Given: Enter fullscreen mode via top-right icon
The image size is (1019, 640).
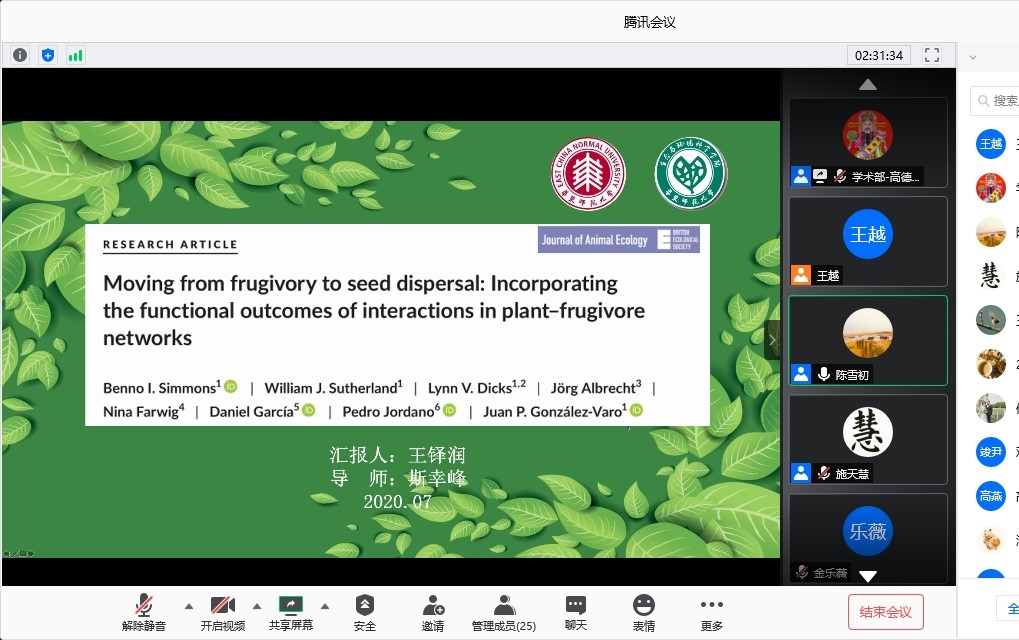Looking at the screenshot, I should 932,55.
